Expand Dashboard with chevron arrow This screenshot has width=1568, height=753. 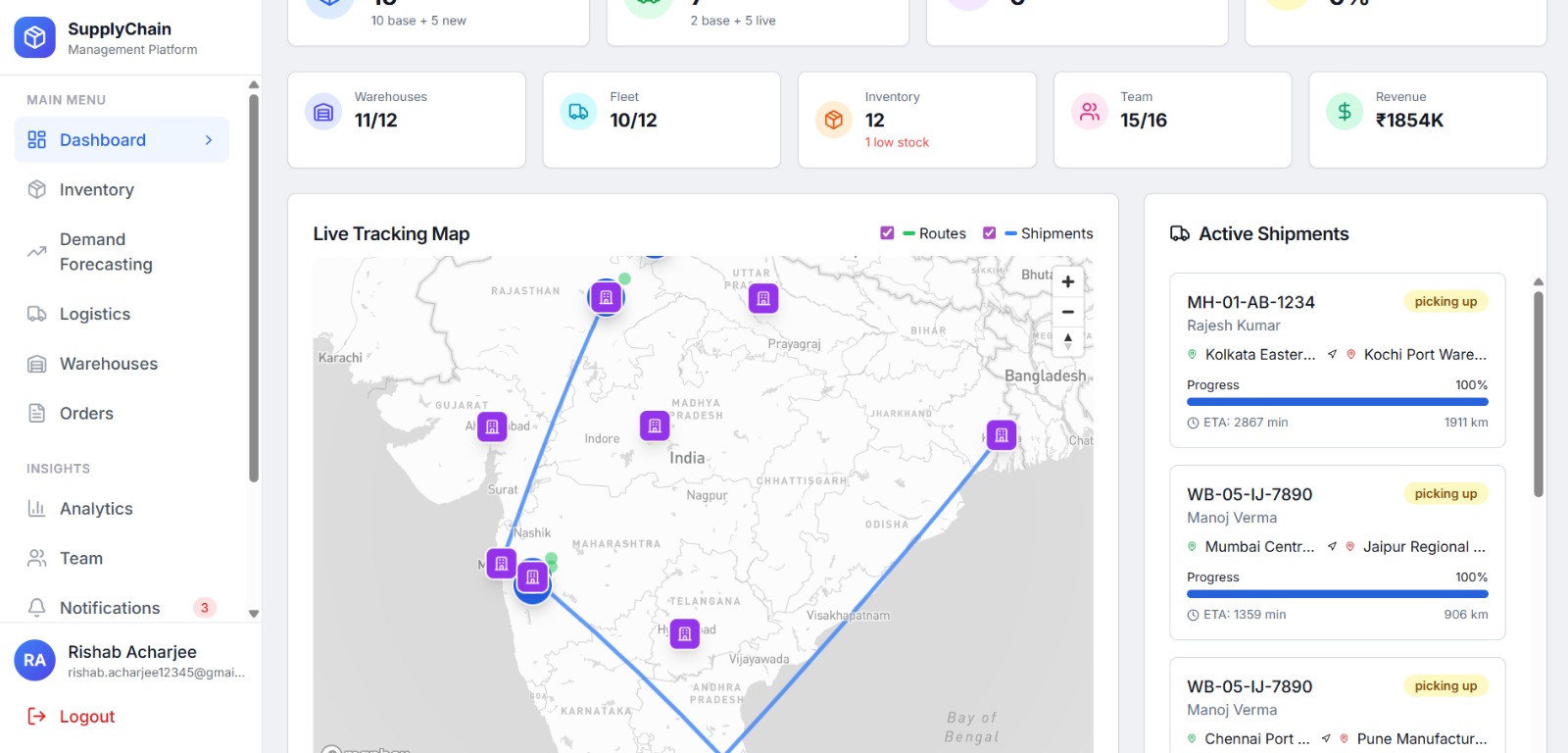209,140
